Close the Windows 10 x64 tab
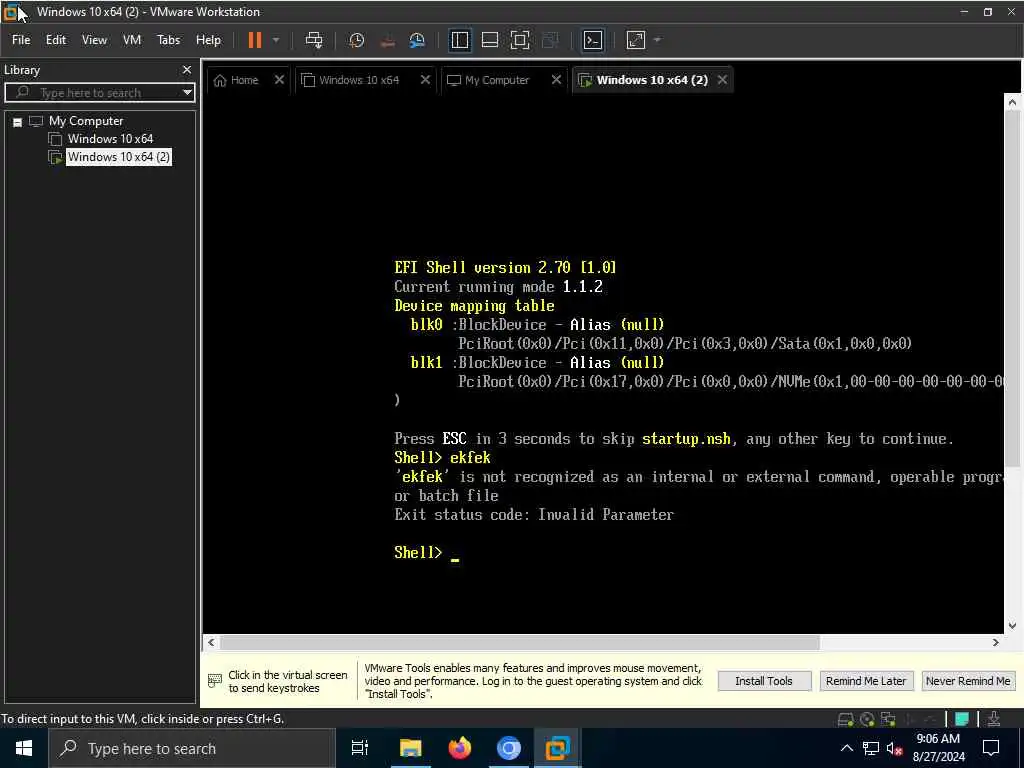Viewport: 1024px width, 768px height. coord(425,79)
